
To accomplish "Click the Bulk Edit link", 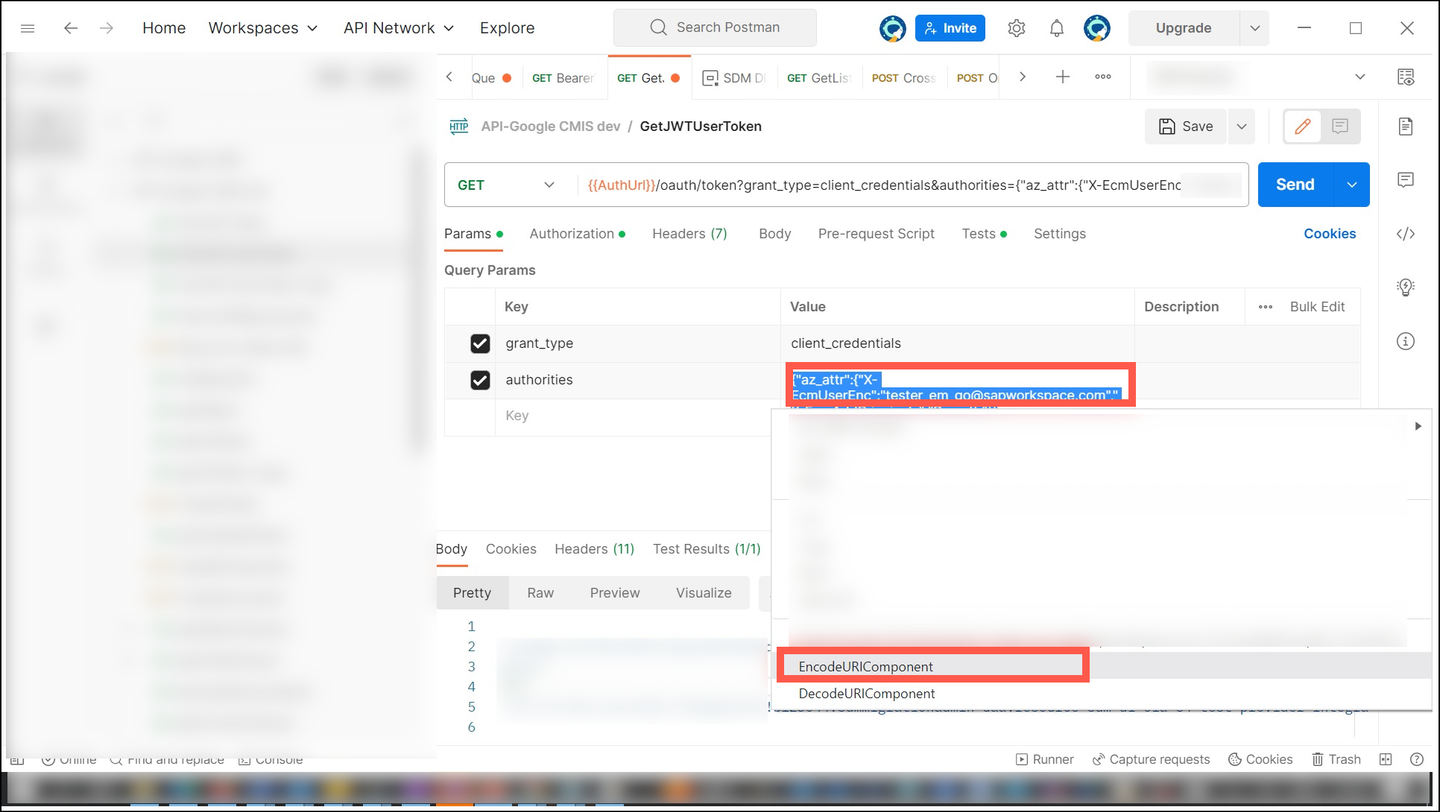I will point(1317,307).
